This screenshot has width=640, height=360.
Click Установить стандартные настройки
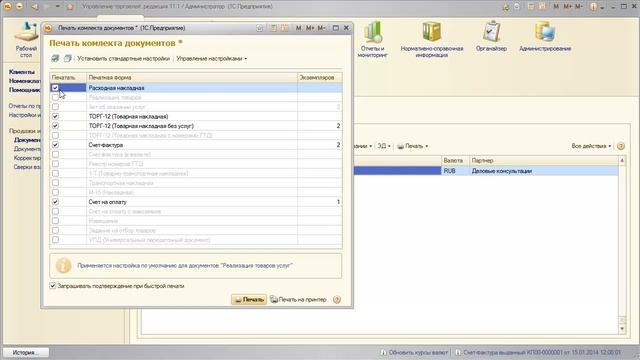(x=123, y=59)
